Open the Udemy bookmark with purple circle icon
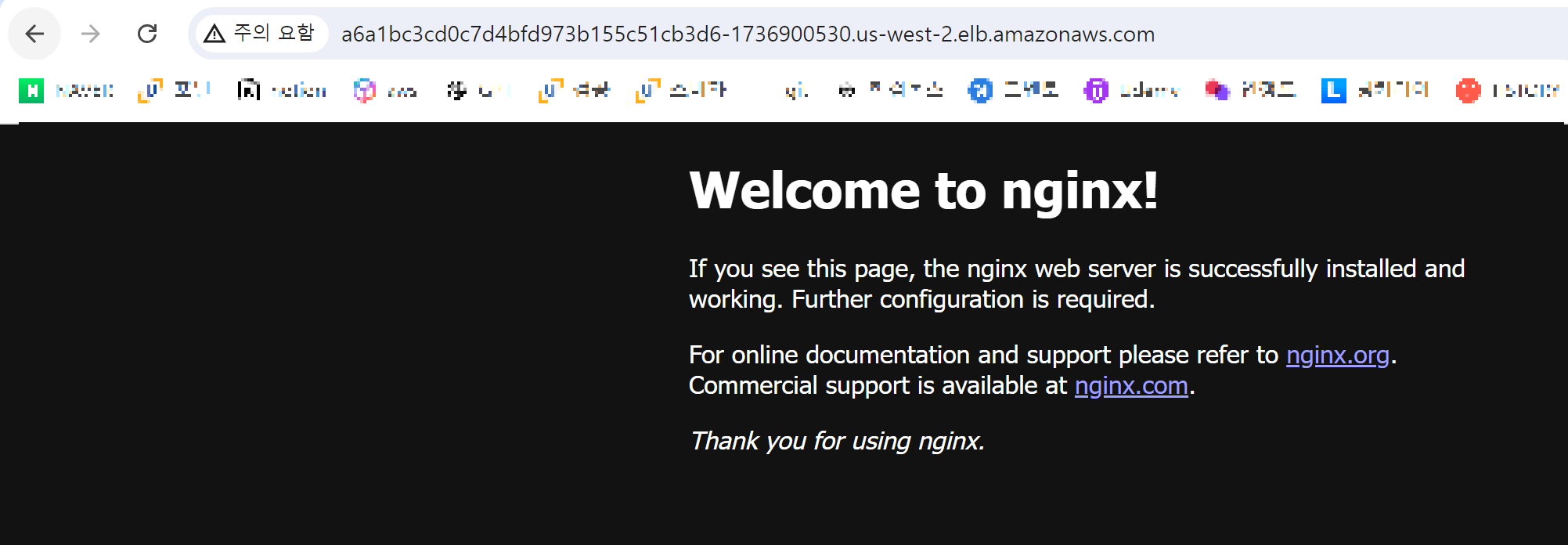Screen dimensions: 1568x545 (1131, 91)
